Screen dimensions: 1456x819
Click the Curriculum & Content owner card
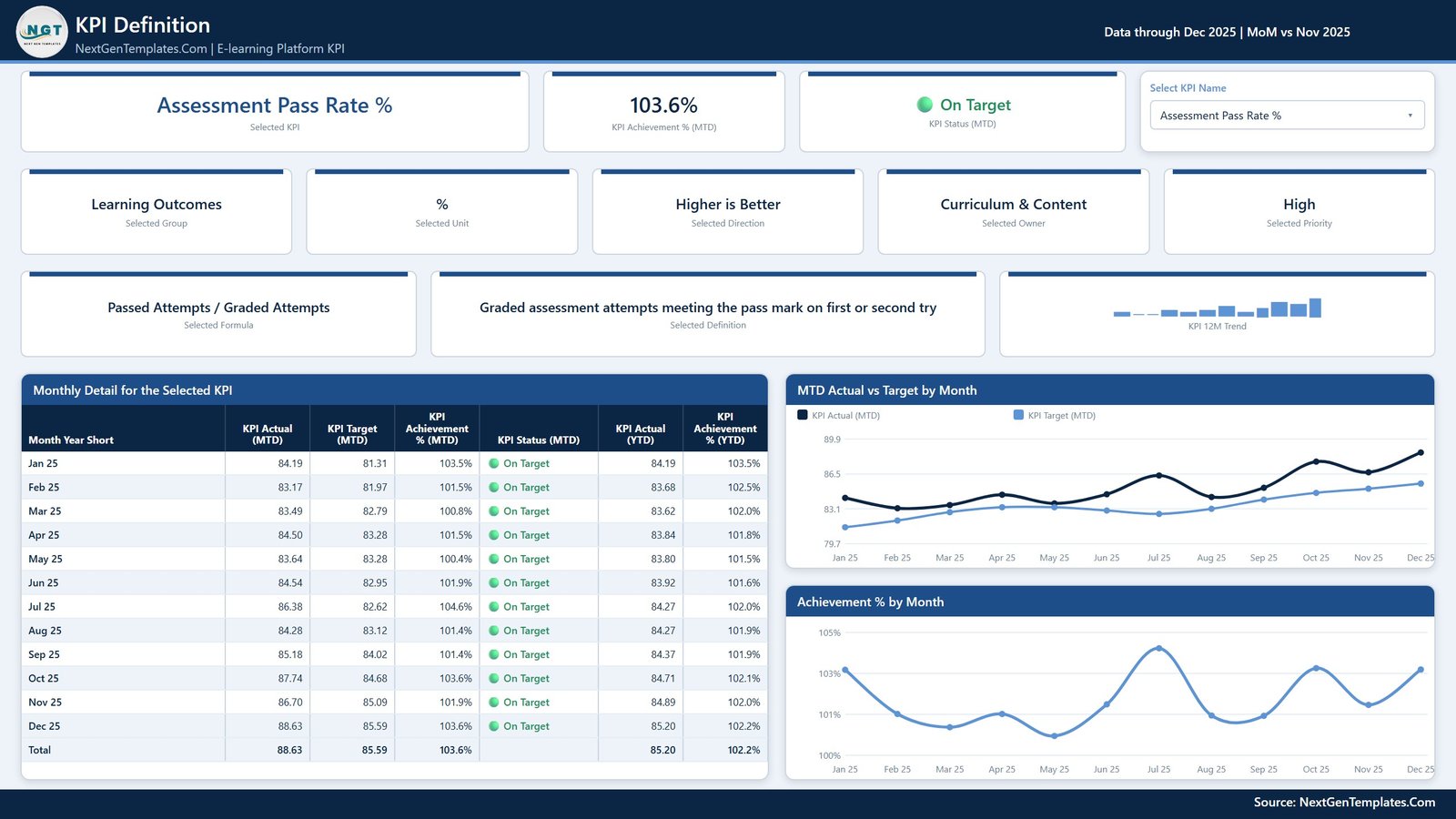pyautogui.click(x=1014, y=211)
